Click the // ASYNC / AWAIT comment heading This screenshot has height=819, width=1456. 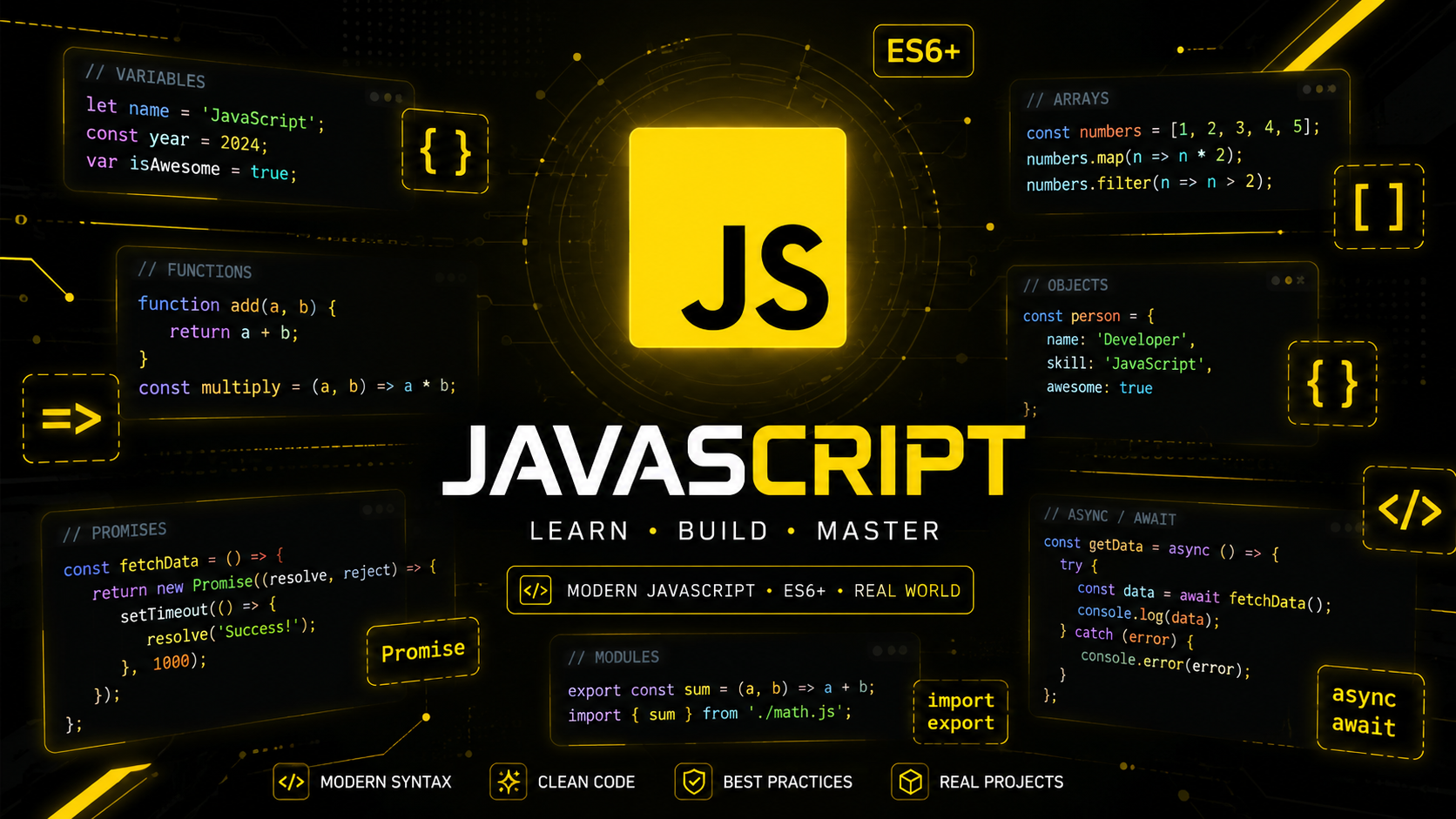[x=1109, y=516]
